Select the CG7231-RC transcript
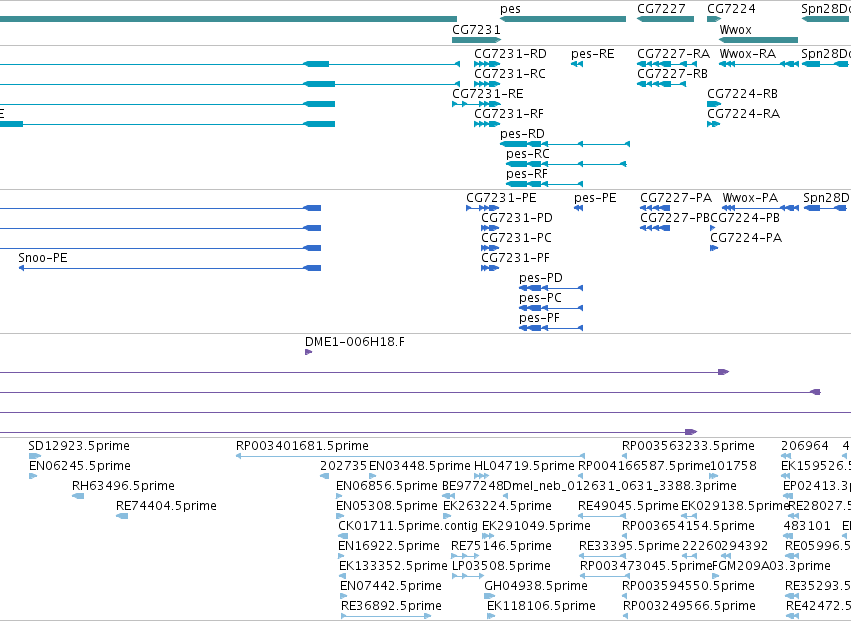The width and height of the screenshot is (851, 621). [487, 84]
